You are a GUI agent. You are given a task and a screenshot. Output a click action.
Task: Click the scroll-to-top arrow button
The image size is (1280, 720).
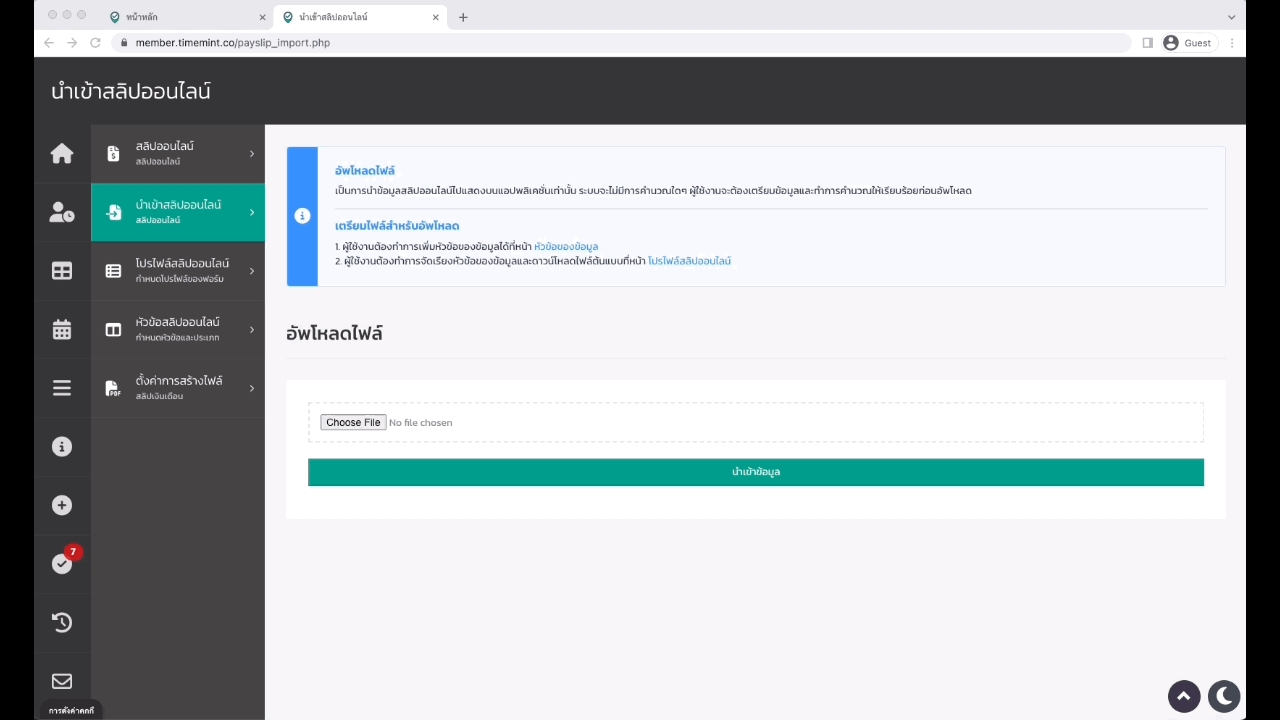1184,696
